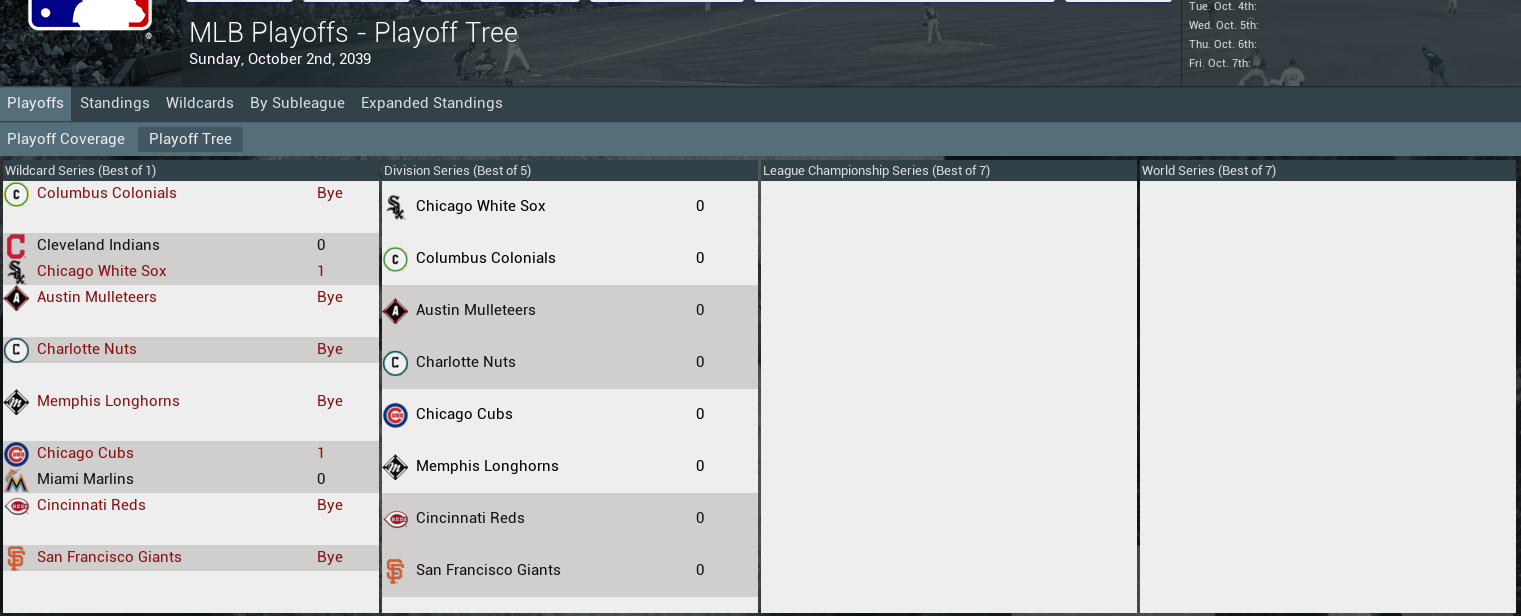1521x616 pixels.
Task: Switch to Playoff Coverage view
Action: click(66, 139)
